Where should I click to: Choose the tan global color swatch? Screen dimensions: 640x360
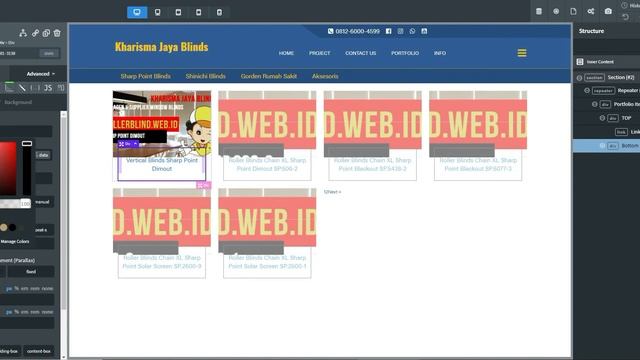click(x=4, y=227)
